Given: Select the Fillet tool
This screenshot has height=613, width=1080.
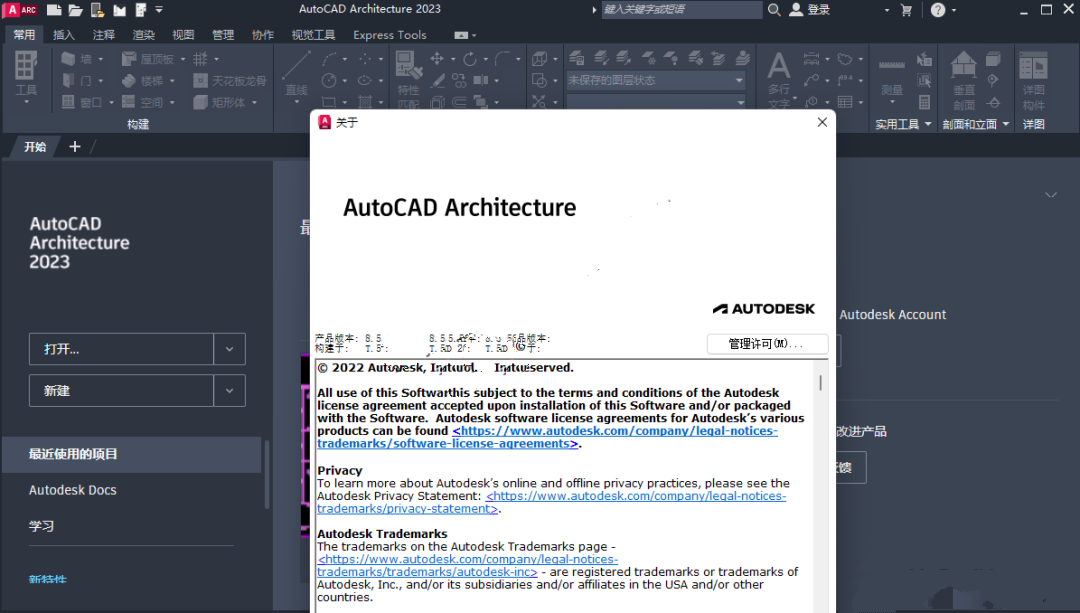Looking at the screenshot, I should click(502, 59).
